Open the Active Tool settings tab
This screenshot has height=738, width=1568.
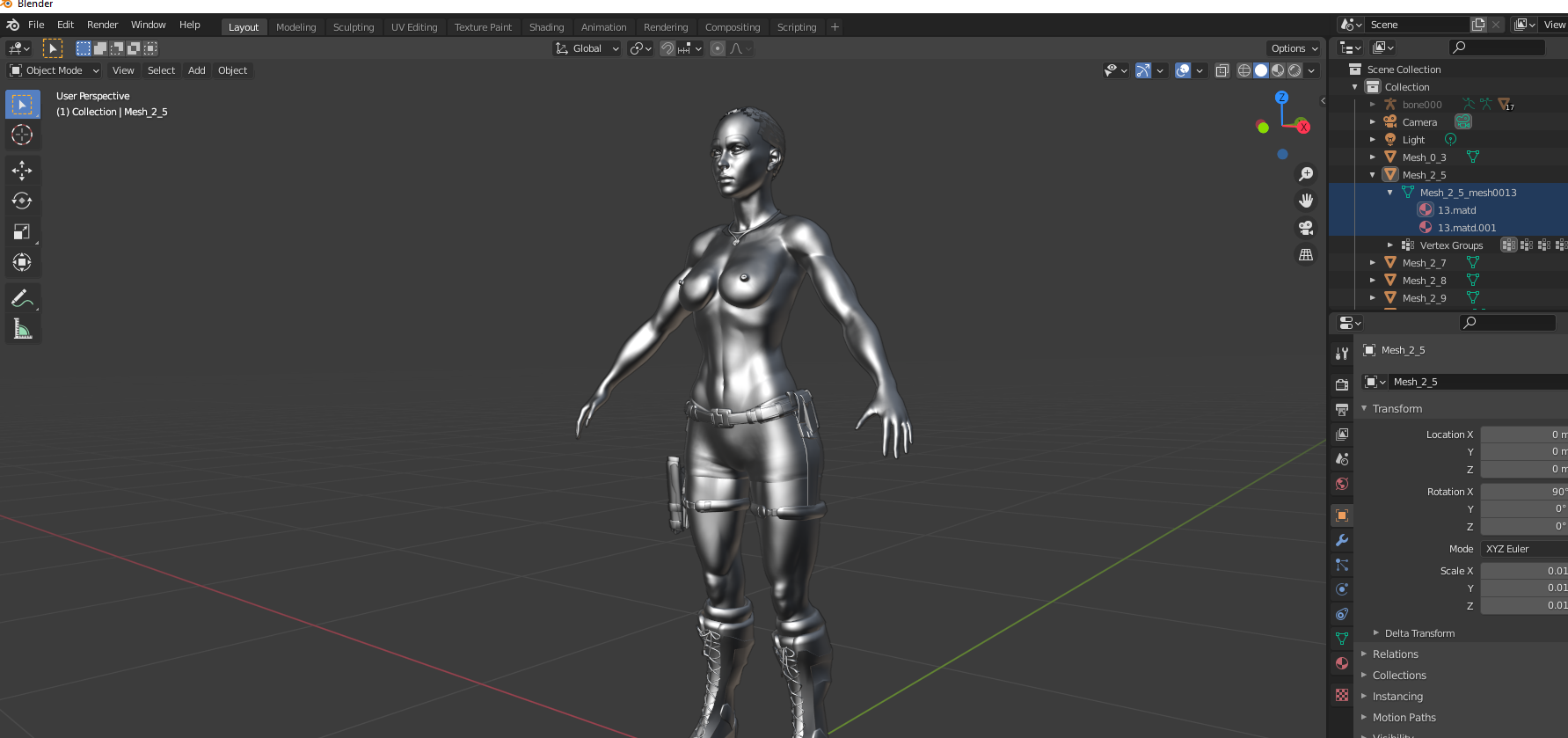coord(1342,353)
